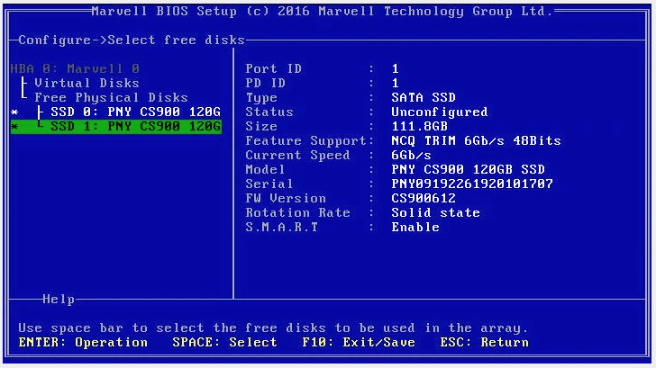Screen dimensions: 656x368
Task: Click the Port ID label
Action: tap(273, 69)
